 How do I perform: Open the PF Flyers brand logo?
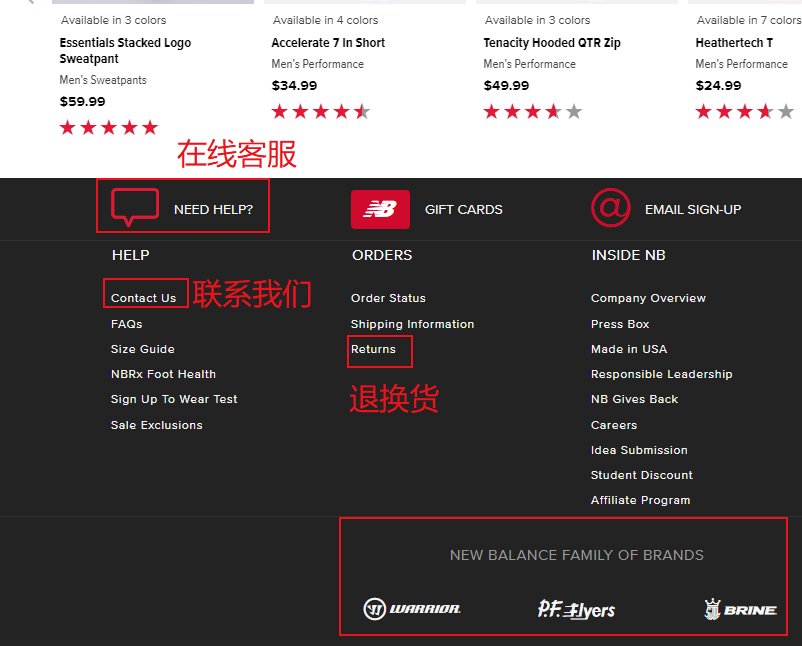pyautogui.click(x=576, y=609)
